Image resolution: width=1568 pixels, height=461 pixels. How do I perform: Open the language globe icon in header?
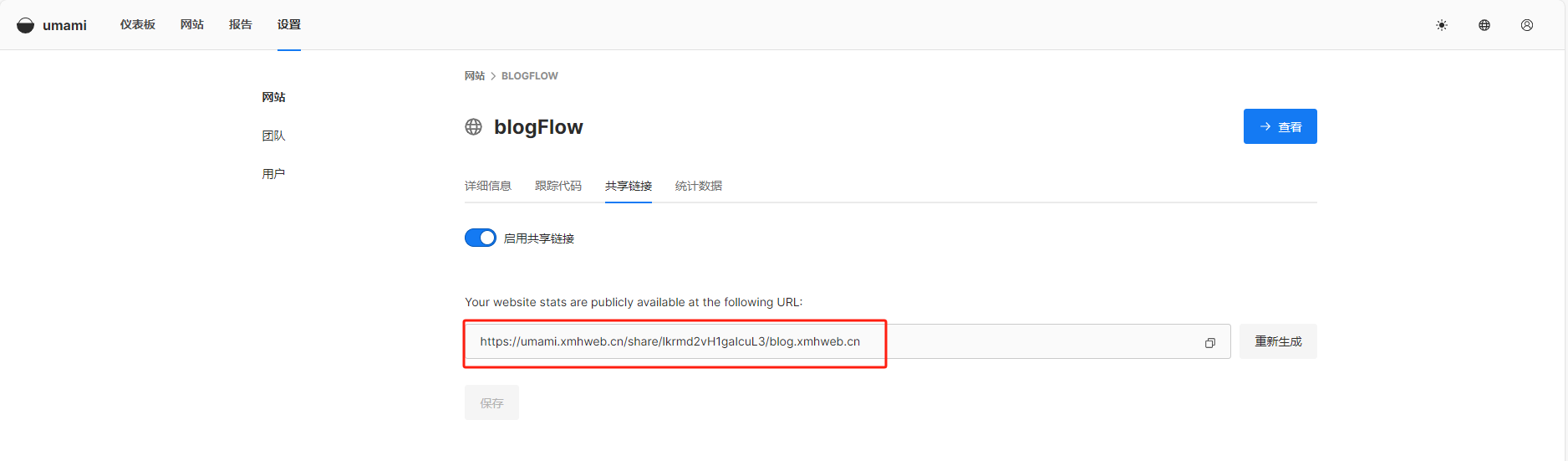(1484, 25)
